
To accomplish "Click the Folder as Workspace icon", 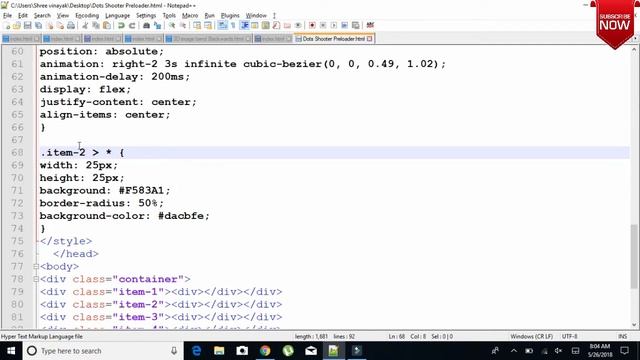I will (x=287, y=26).
